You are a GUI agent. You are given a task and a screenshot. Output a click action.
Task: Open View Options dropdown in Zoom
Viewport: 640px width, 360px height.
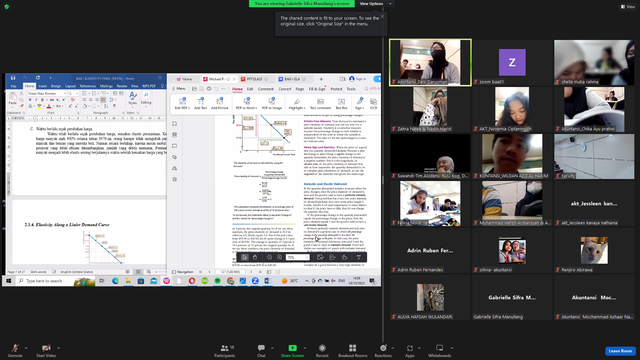click(375, 4)
